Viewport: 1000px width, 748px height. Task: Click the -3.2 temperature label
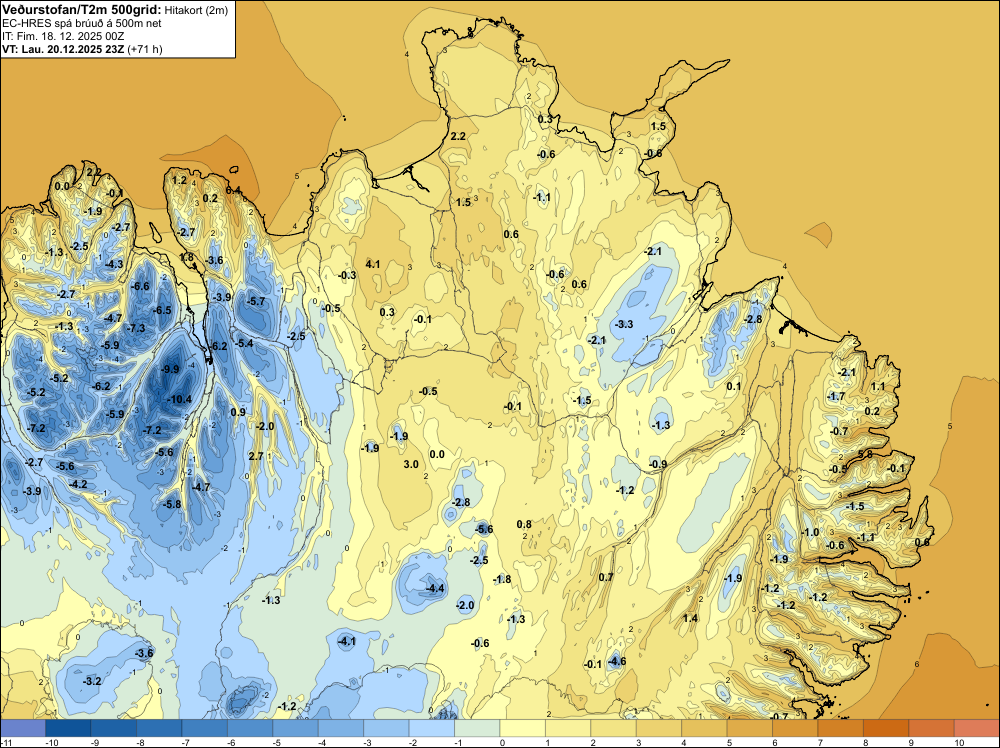(92, 681)
